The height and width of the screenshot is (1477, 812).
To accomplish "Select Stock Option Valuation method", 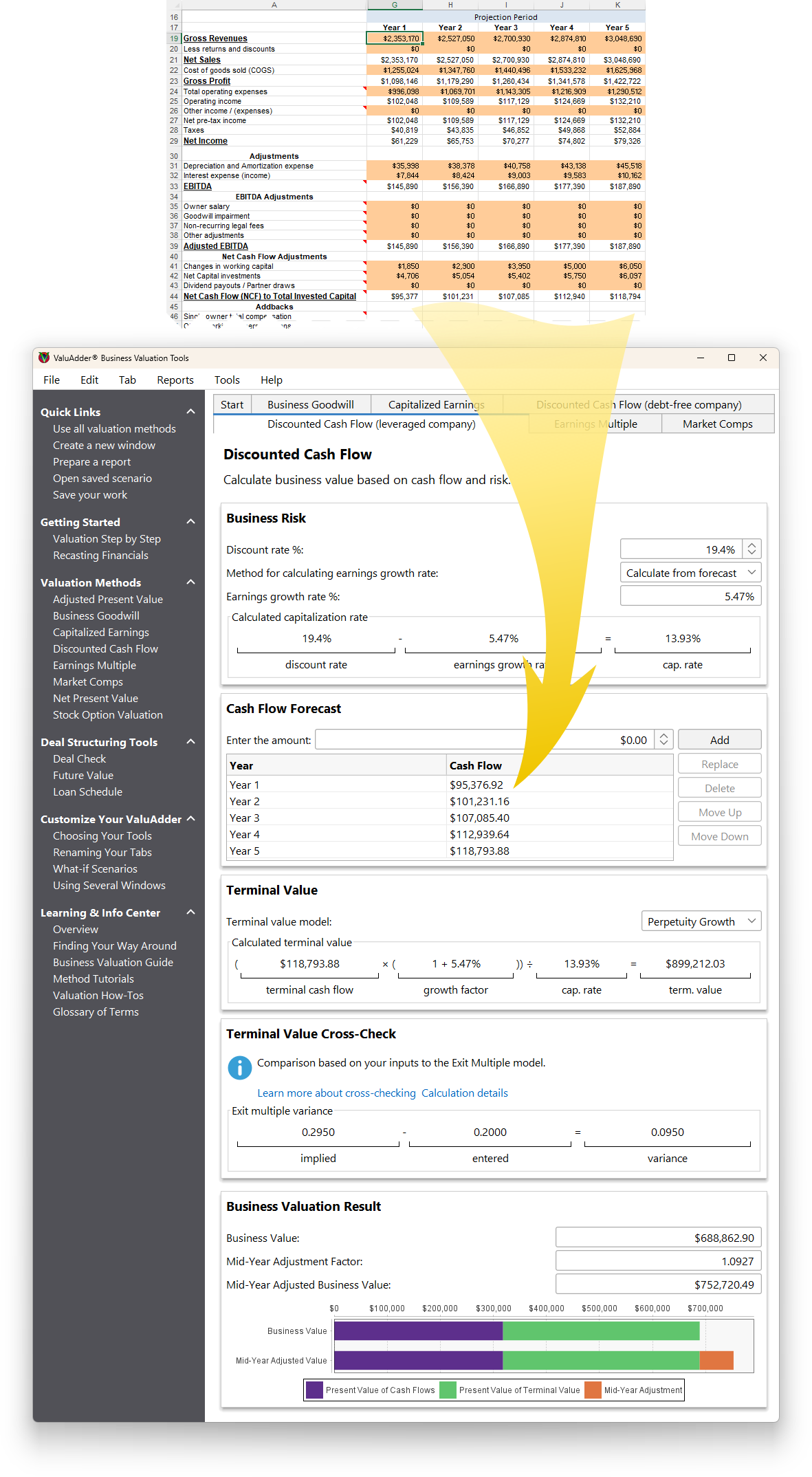I will [108, 714].
